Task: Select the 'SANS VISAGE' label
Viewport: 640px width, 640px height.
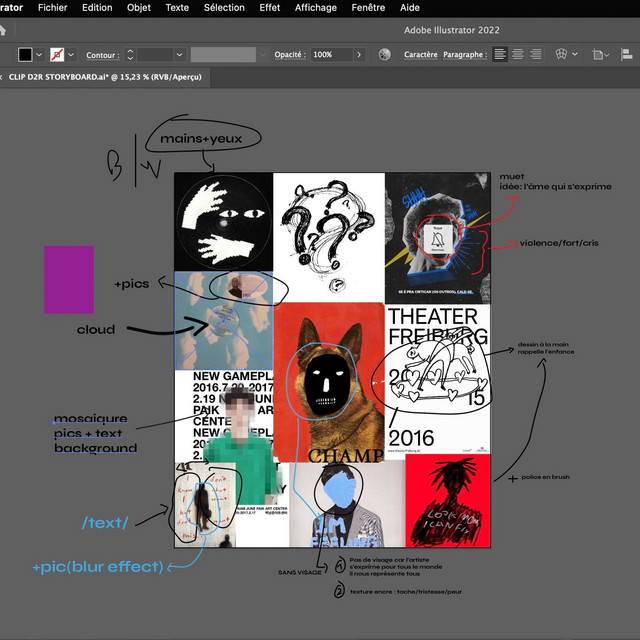Action: pyautogui.click(x=300, y=572)
